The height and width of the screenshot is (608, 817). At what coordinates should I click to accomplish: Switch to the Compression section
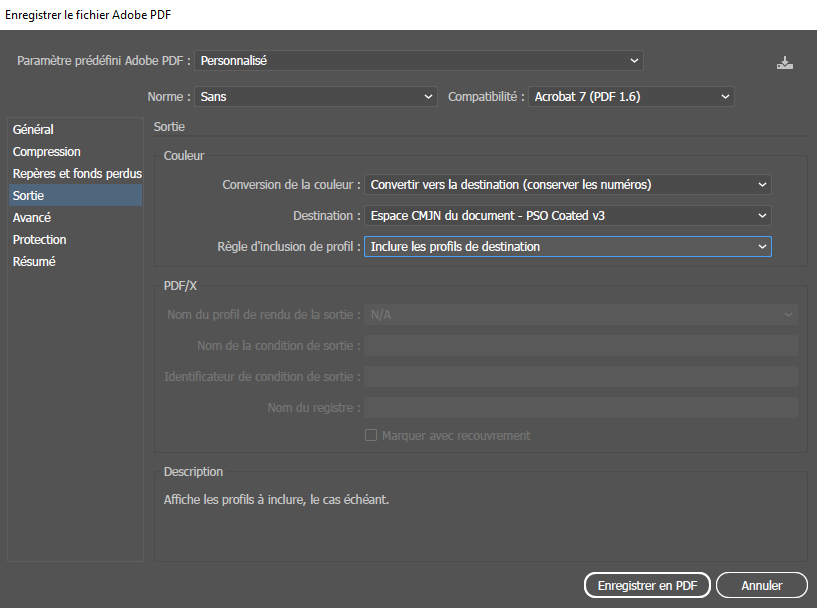coord(47,152)
